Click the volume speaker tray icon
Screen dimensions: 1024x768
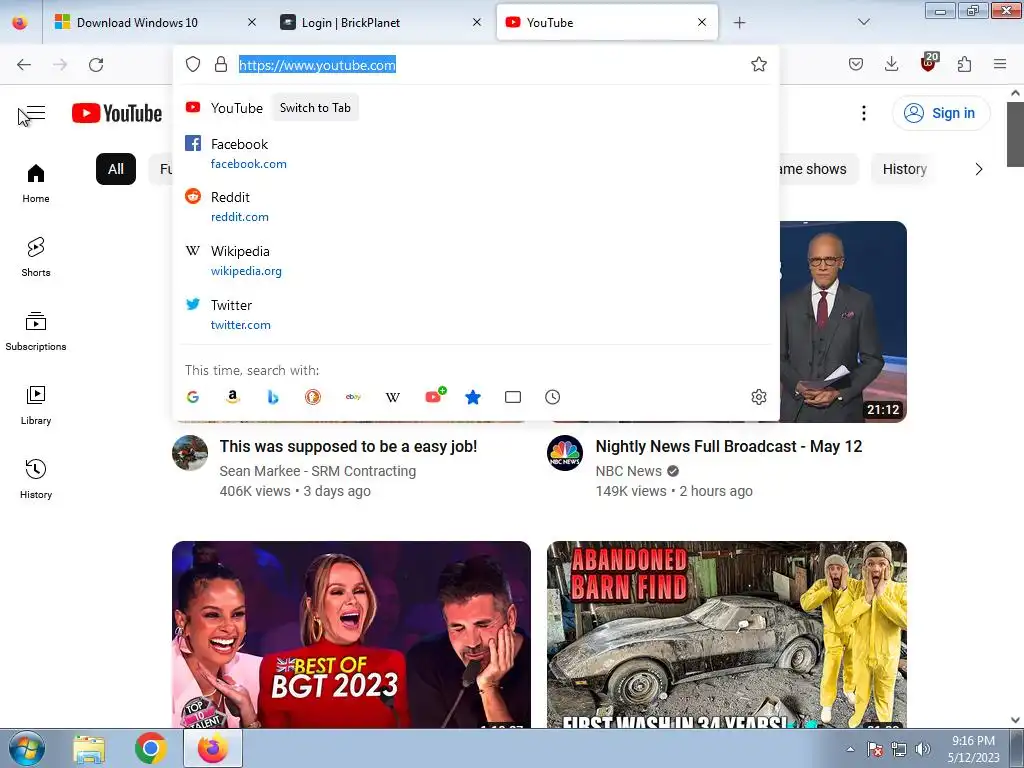922,749
